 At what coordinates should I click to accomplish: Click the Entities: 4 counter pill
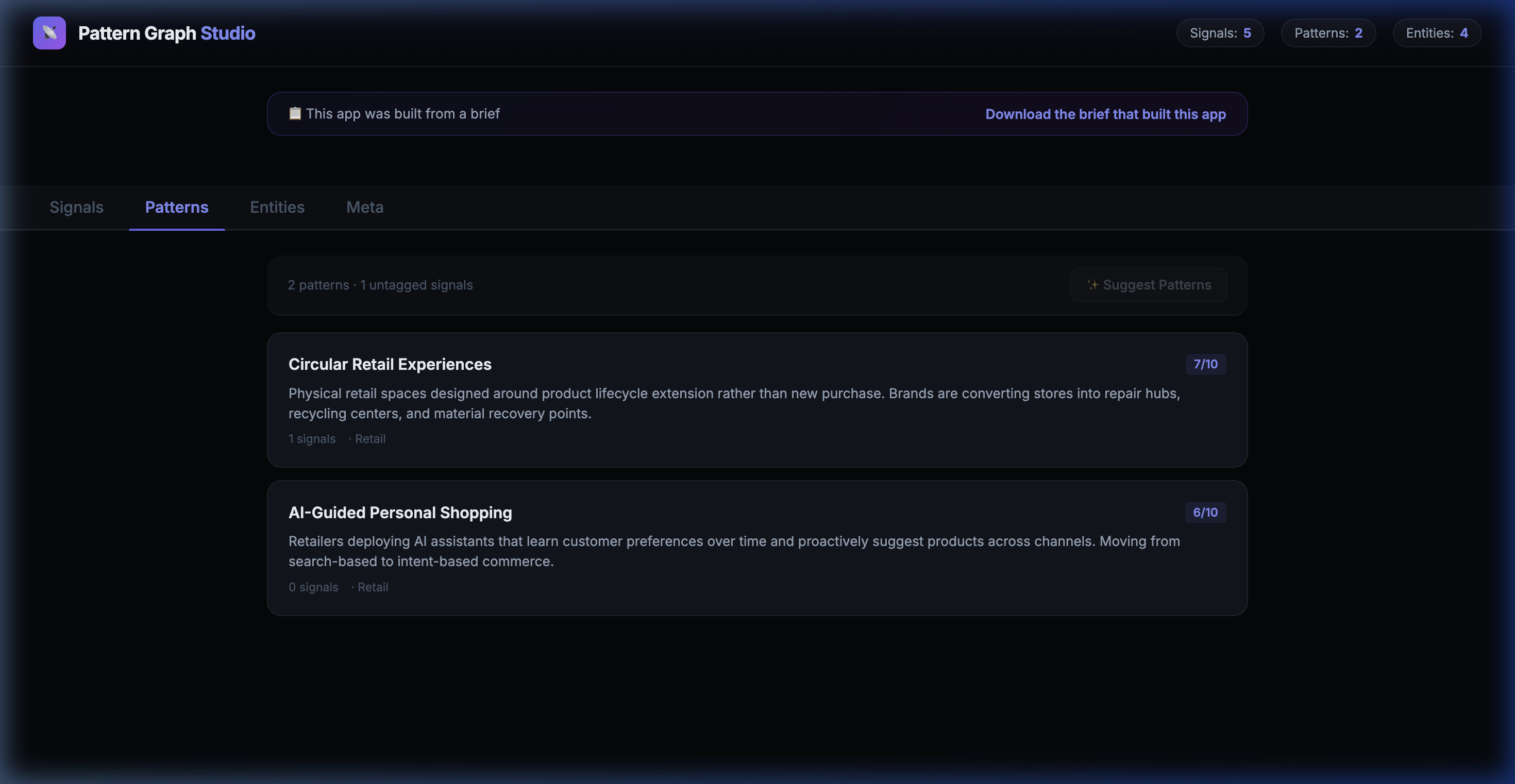point(1436,33)
